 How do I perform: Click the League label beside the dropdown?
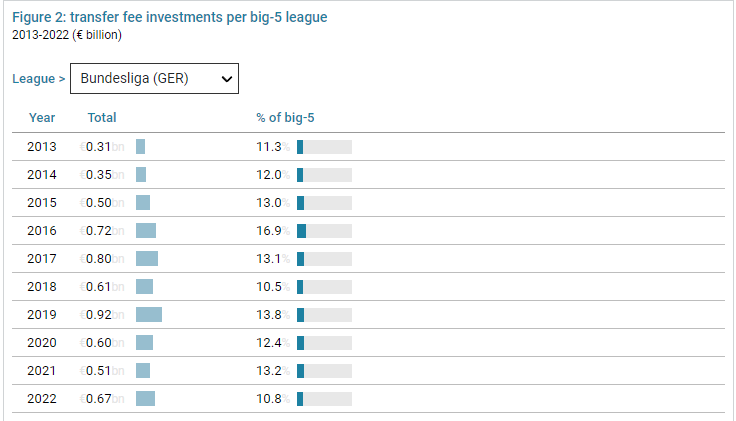(39, 78)
